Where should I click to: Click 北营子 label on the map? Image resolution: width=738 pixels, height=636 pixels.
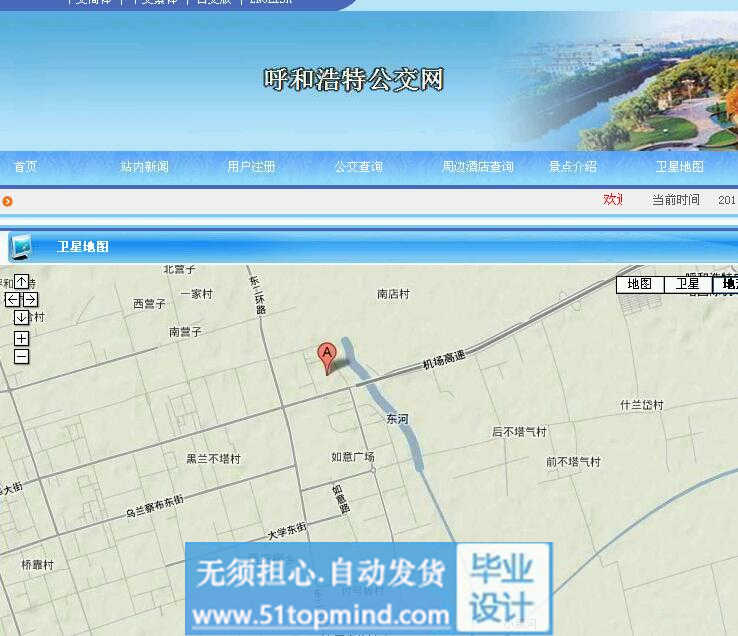179,270
